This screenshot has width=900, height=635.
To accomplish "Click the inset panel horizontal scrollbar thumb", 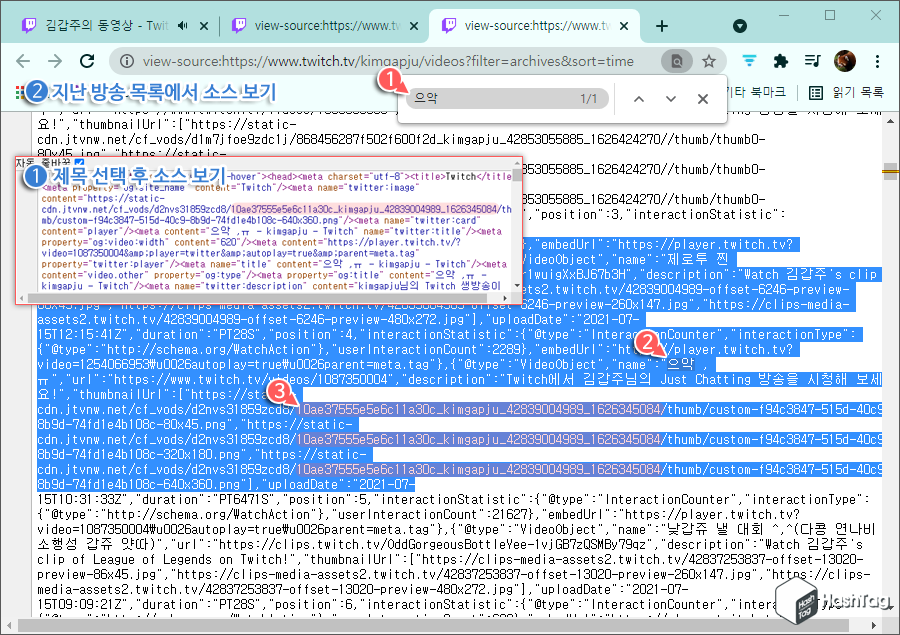I will [257, 298].
